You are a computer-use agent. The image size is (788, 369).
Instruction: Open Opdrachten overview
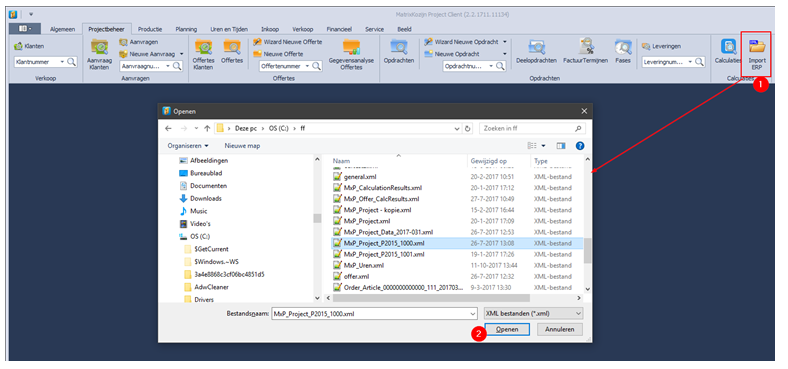pyautogui.click(x=399, y=52)
